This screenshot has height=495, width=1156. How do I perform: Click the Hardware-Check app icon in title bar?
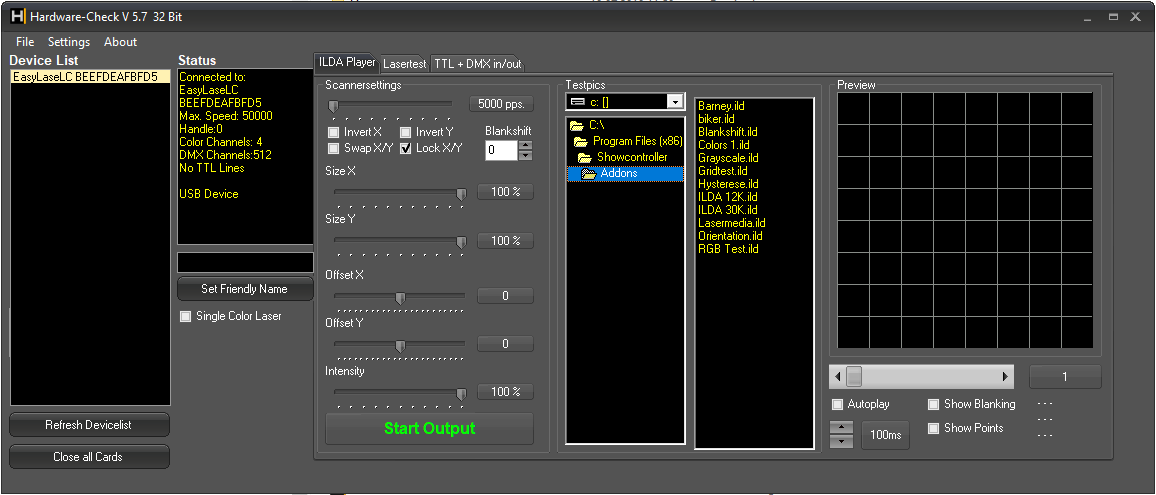tap(17, 17)
